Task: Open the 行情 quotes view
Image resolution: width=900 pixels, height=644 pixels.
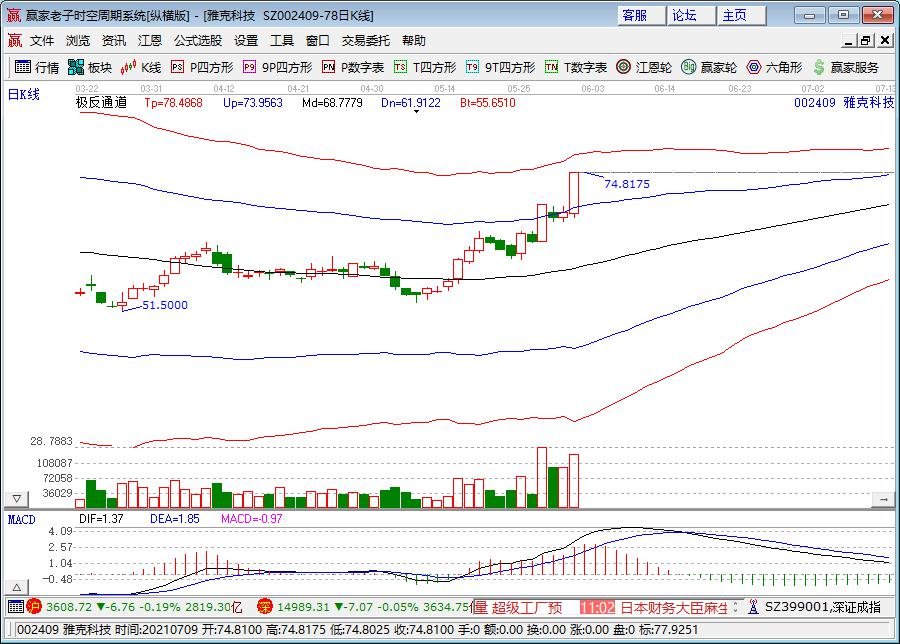Action: [37, 67]
